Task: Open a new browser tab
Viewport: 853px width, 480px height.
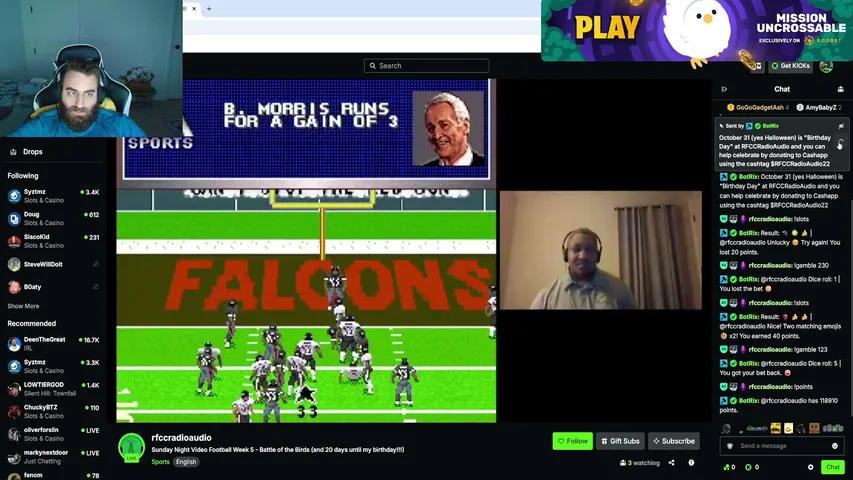Action: (x=209, y=9)
